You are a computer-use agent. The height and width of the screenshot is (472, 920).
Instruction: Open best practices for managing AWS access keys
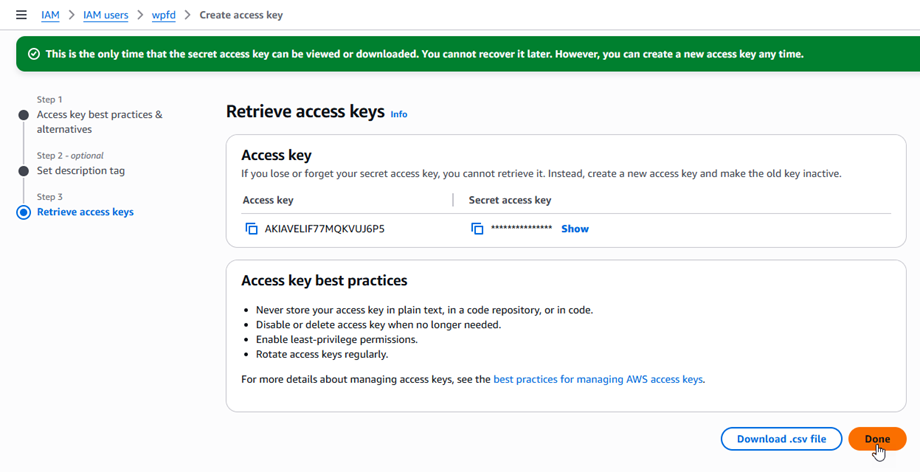pos(598,379)
